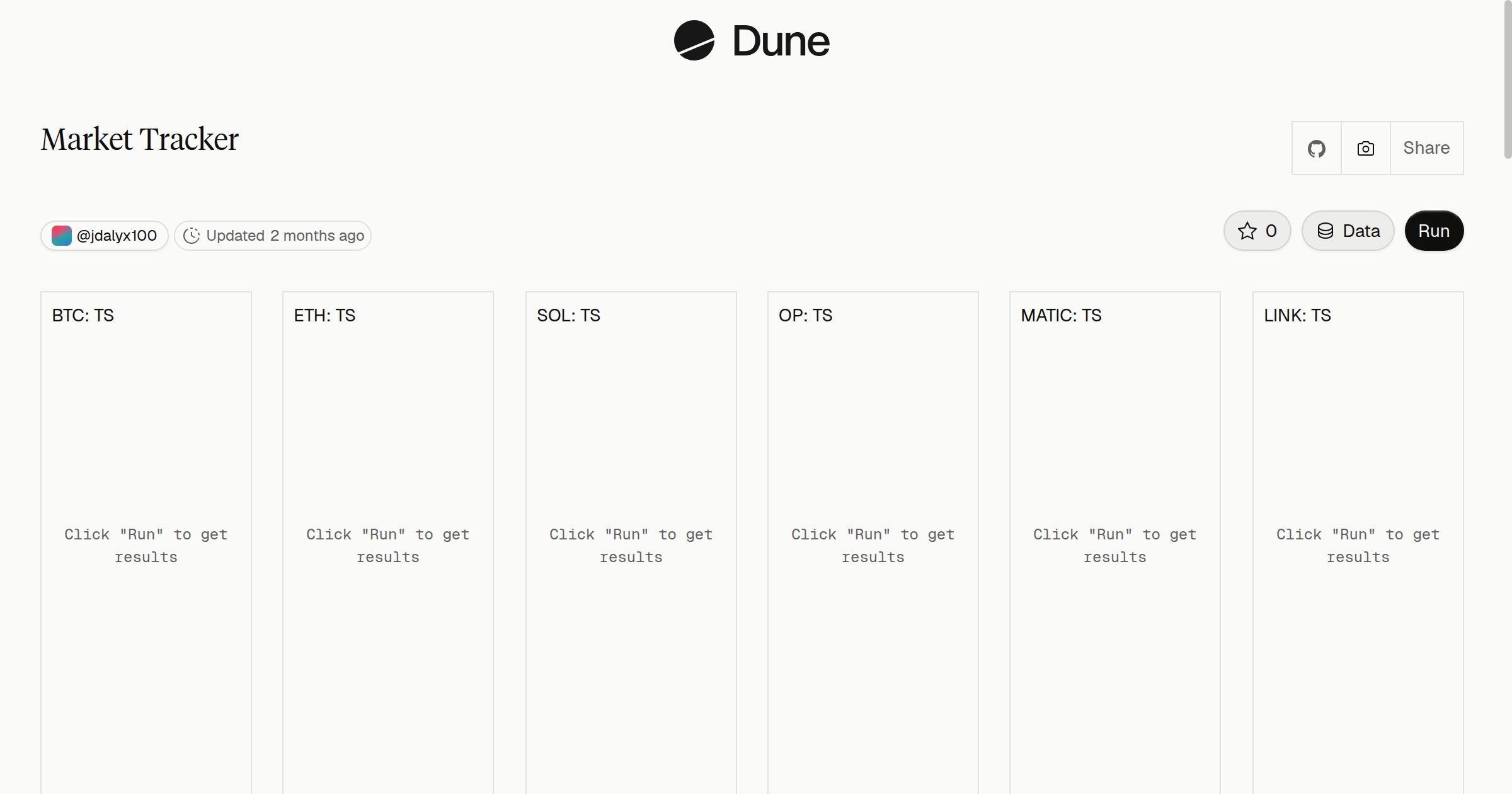The height and width of the screenshot is (794, 1512).
Task: Click the Dune wordmark text
Action: click(x=781, y=42)
